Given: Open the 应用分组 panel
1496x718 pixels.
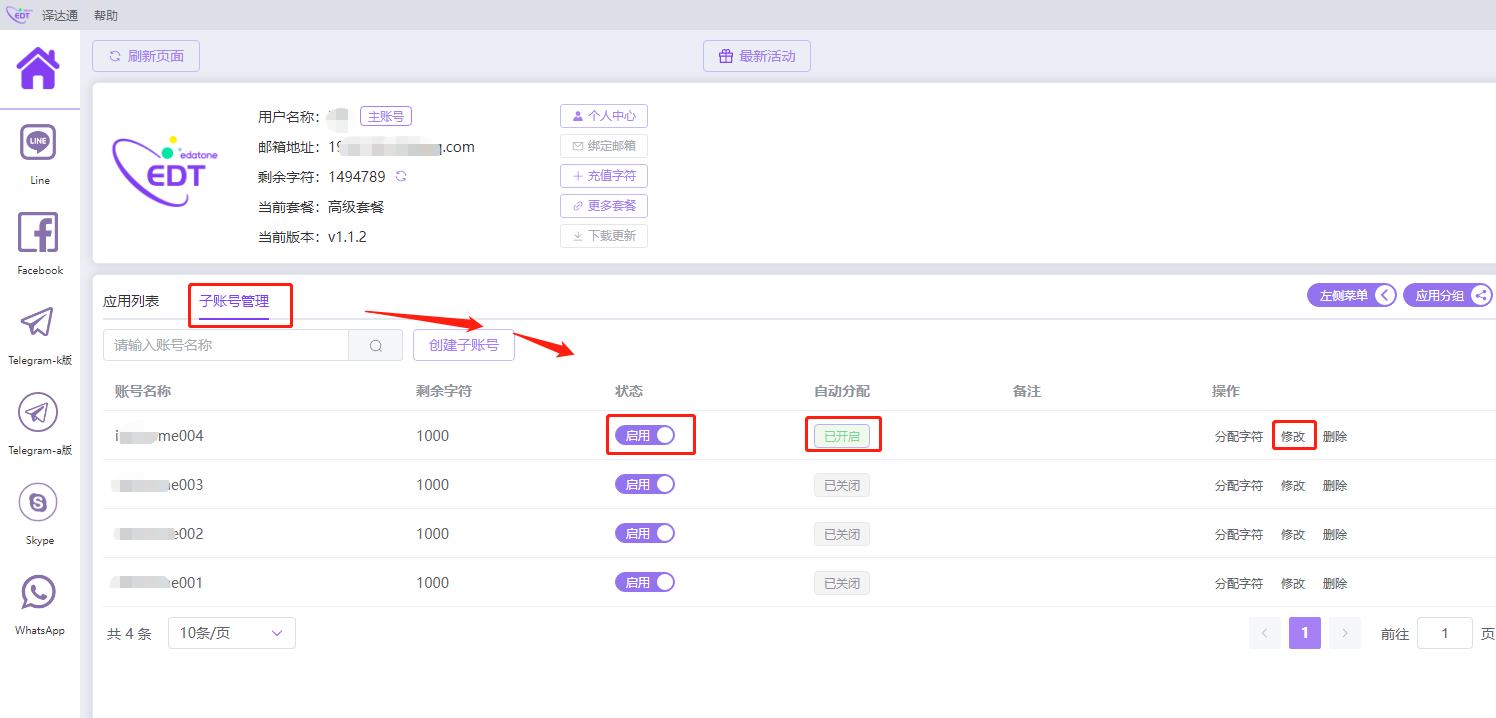Looking at the screenshot, I should tap(1448, 295).
